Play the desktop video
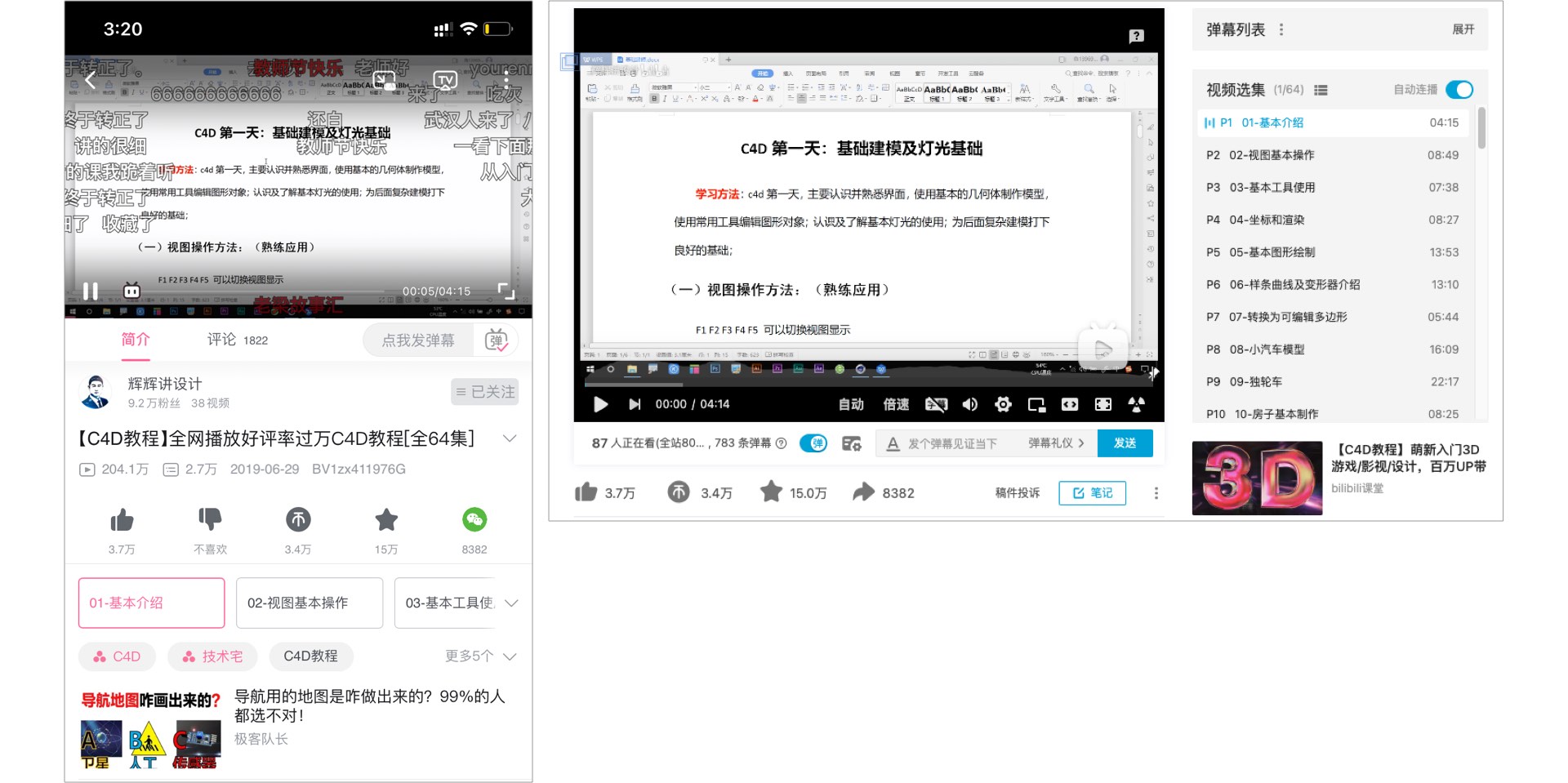 [x=600, y=404]
